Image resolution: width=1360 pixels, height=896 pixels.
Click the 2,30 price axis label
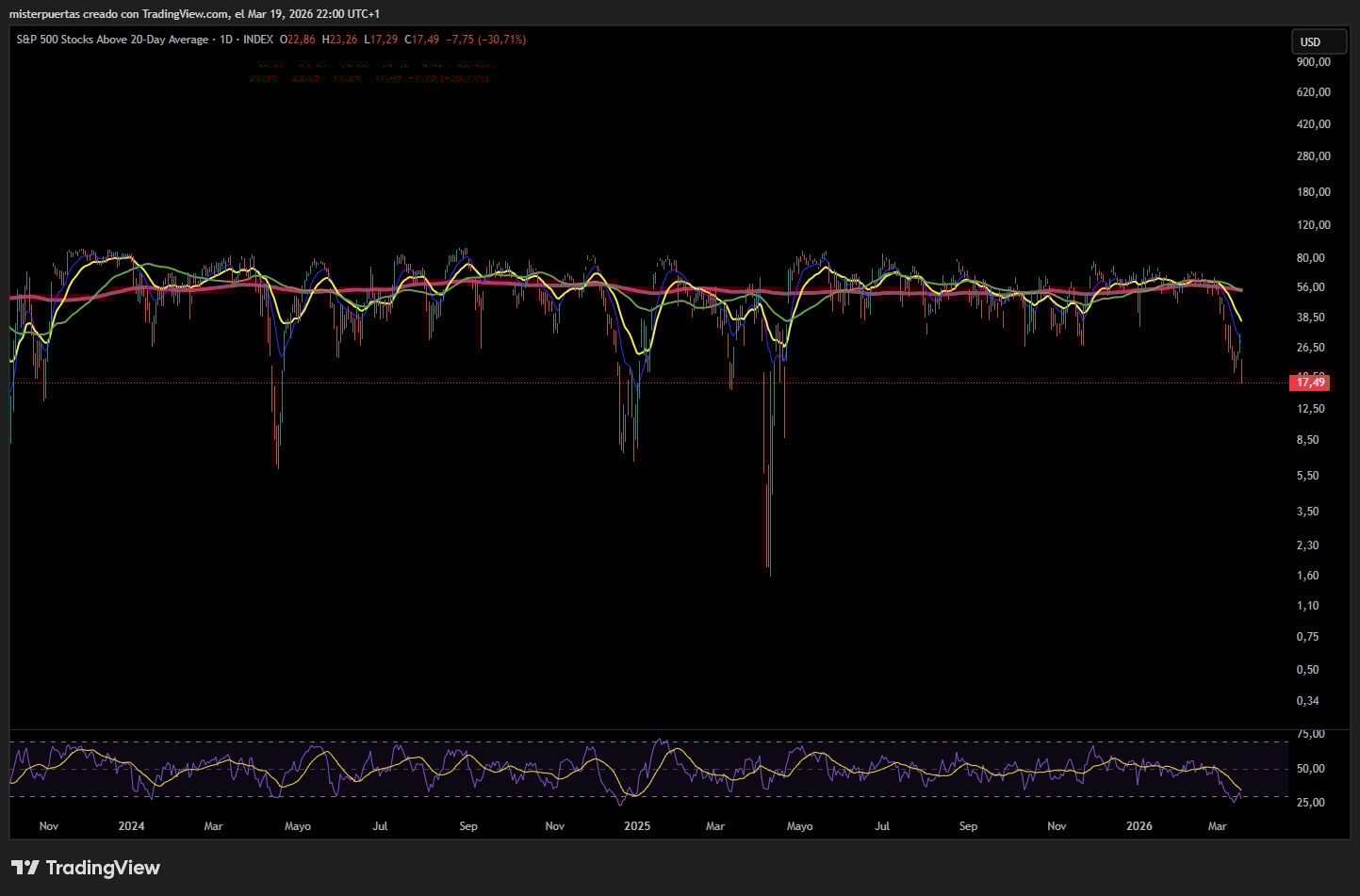pos(1308,546)
